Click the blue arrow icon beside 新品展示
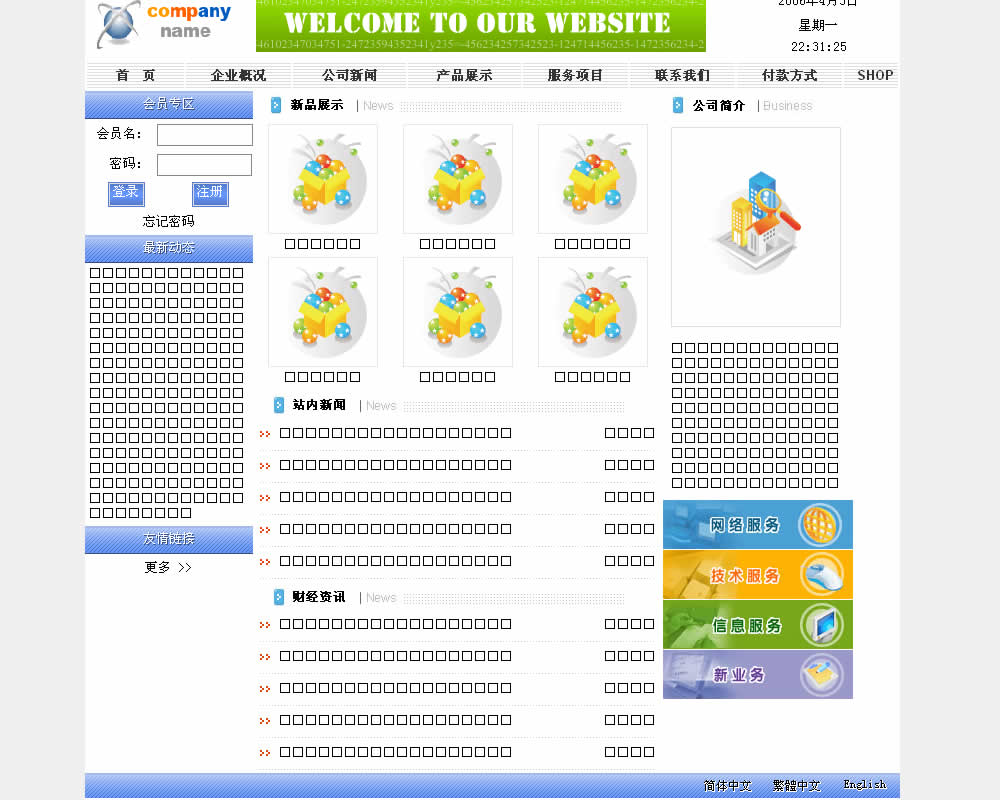 [x=276, y=105]
